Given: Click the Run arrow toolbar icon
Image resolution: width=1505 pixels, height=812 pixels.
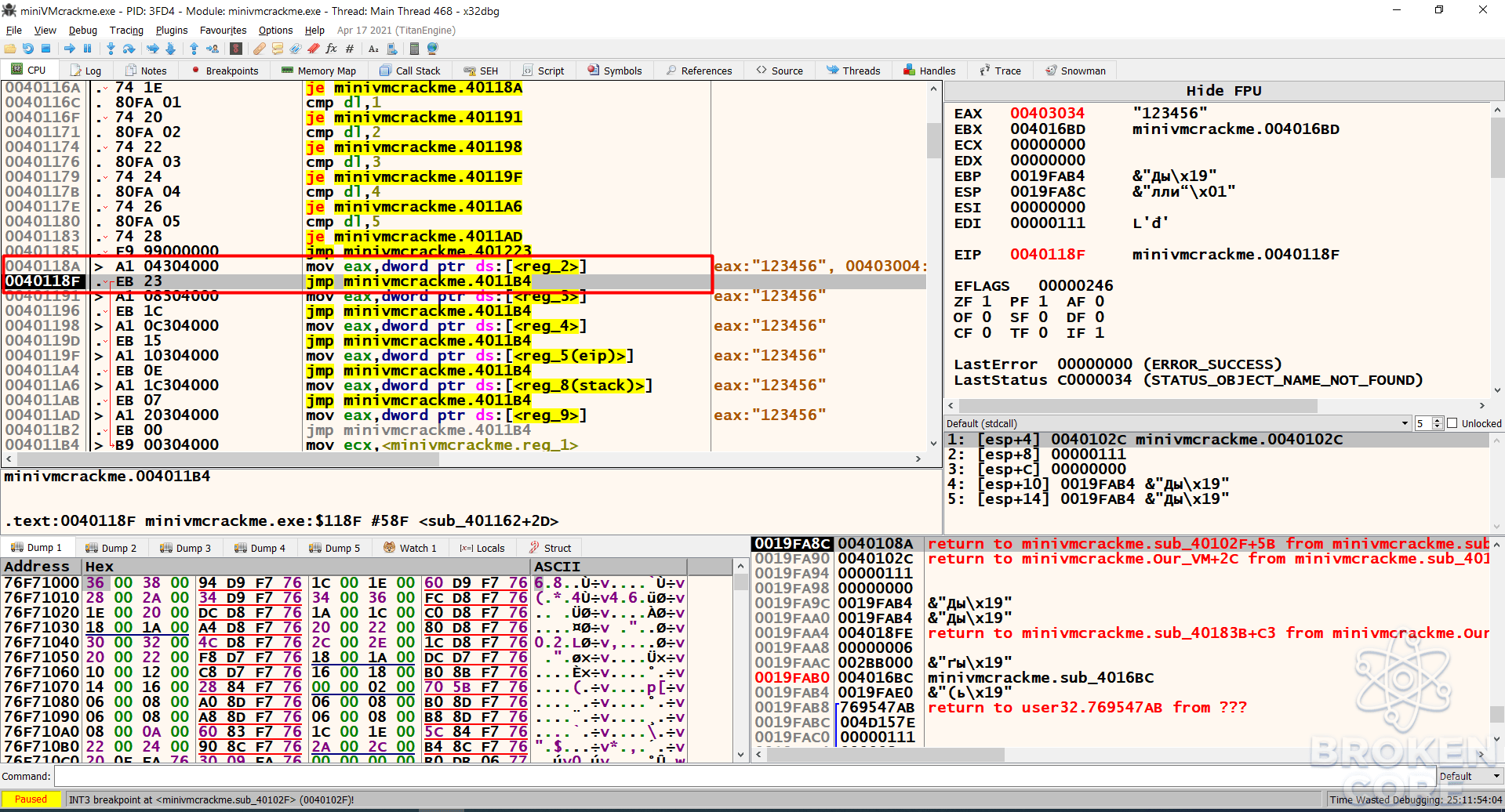Looking at the screenshot, I should click(x=70, y=49).
